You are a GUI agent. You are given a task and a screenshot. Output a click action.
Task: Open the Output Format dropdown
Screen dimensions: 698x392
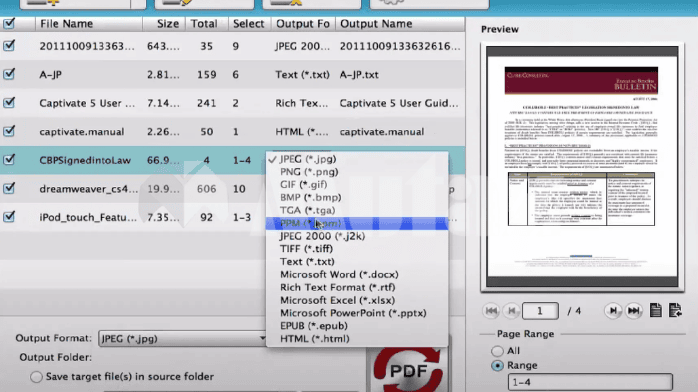pyautogui.click(x=183, y=339)
